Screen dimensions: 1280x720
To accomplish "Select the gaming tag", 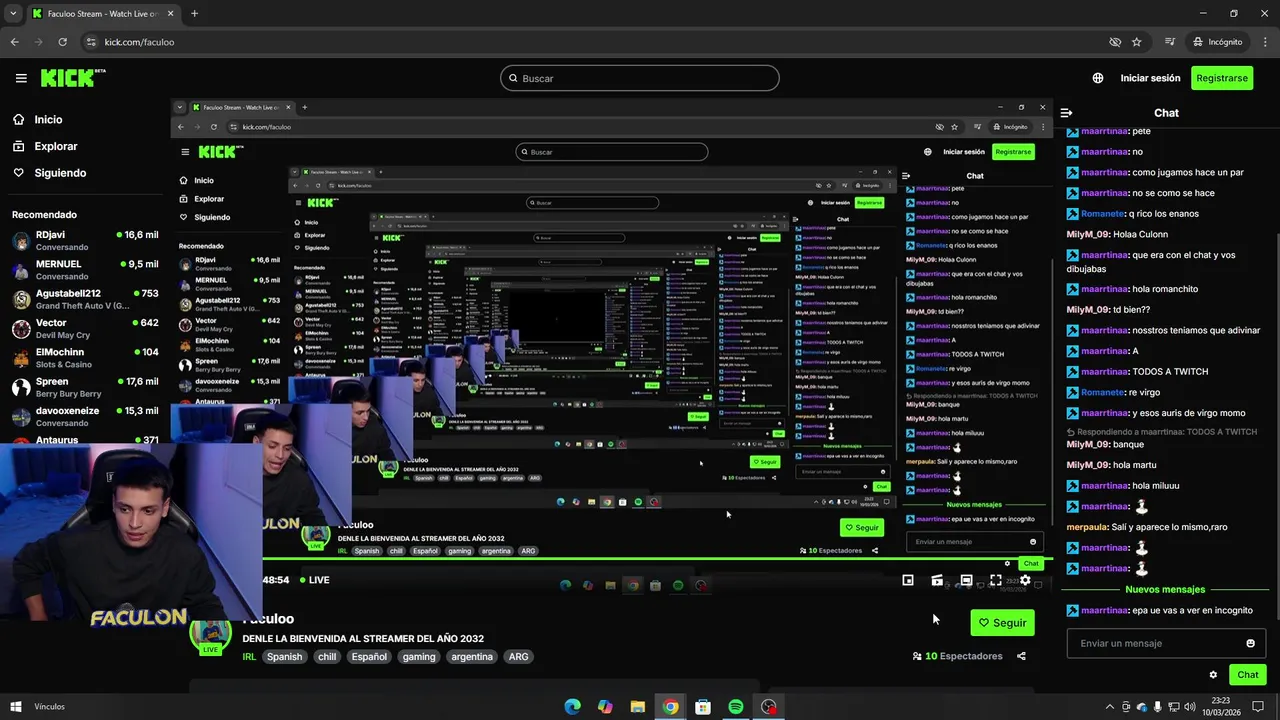I will click(419, 657).
